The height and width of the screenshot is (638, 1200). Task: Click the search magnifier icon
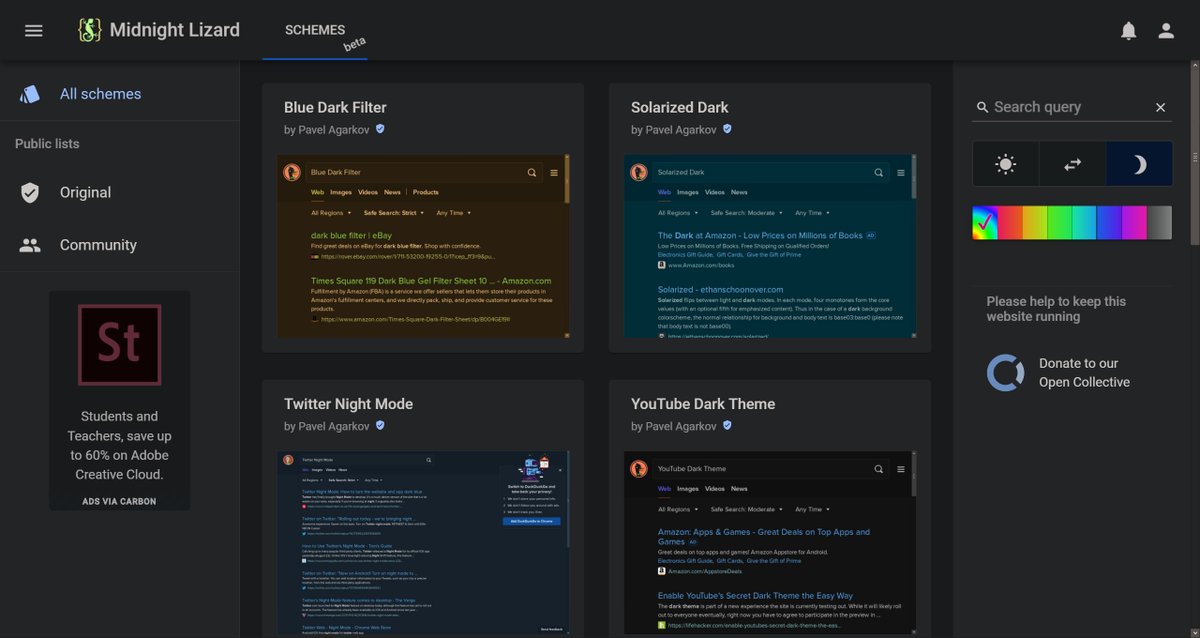(983, 107)
